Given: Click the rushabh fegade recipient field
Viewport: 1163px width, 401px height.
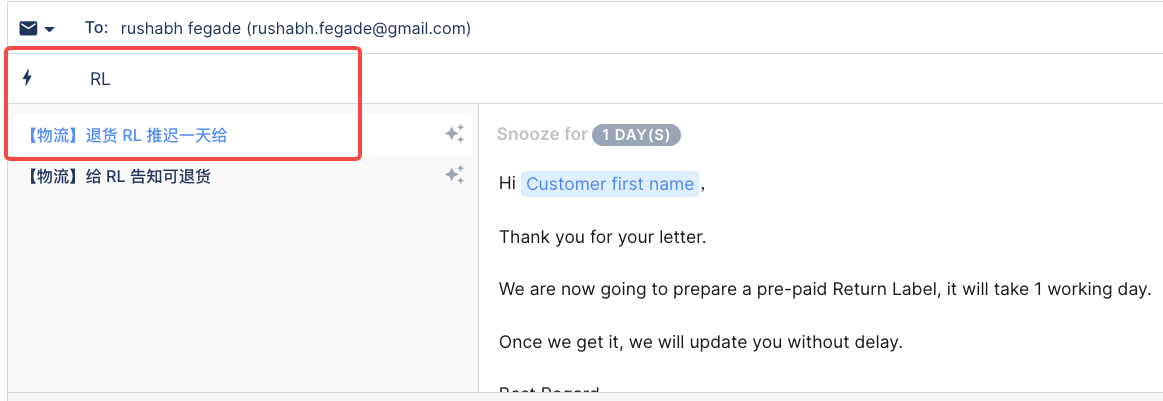Looking at the screenshot, I should tap(295, 28).
